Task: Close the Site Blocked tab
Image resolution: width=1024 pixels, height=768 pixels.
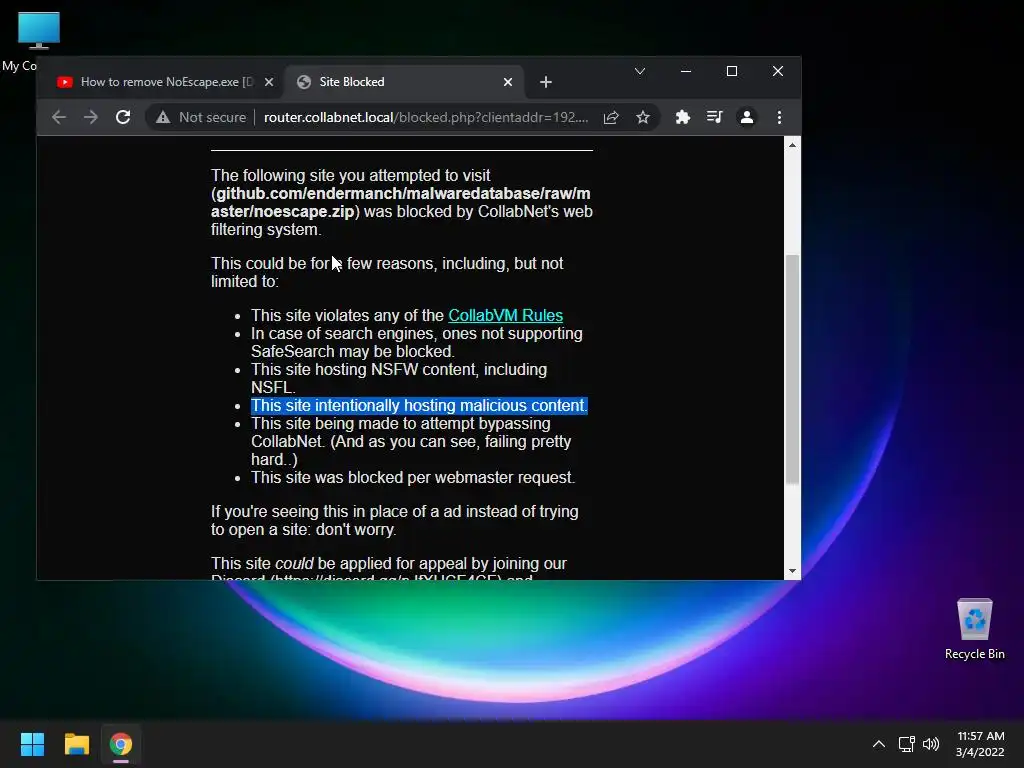Action: (x=508, y=82)
